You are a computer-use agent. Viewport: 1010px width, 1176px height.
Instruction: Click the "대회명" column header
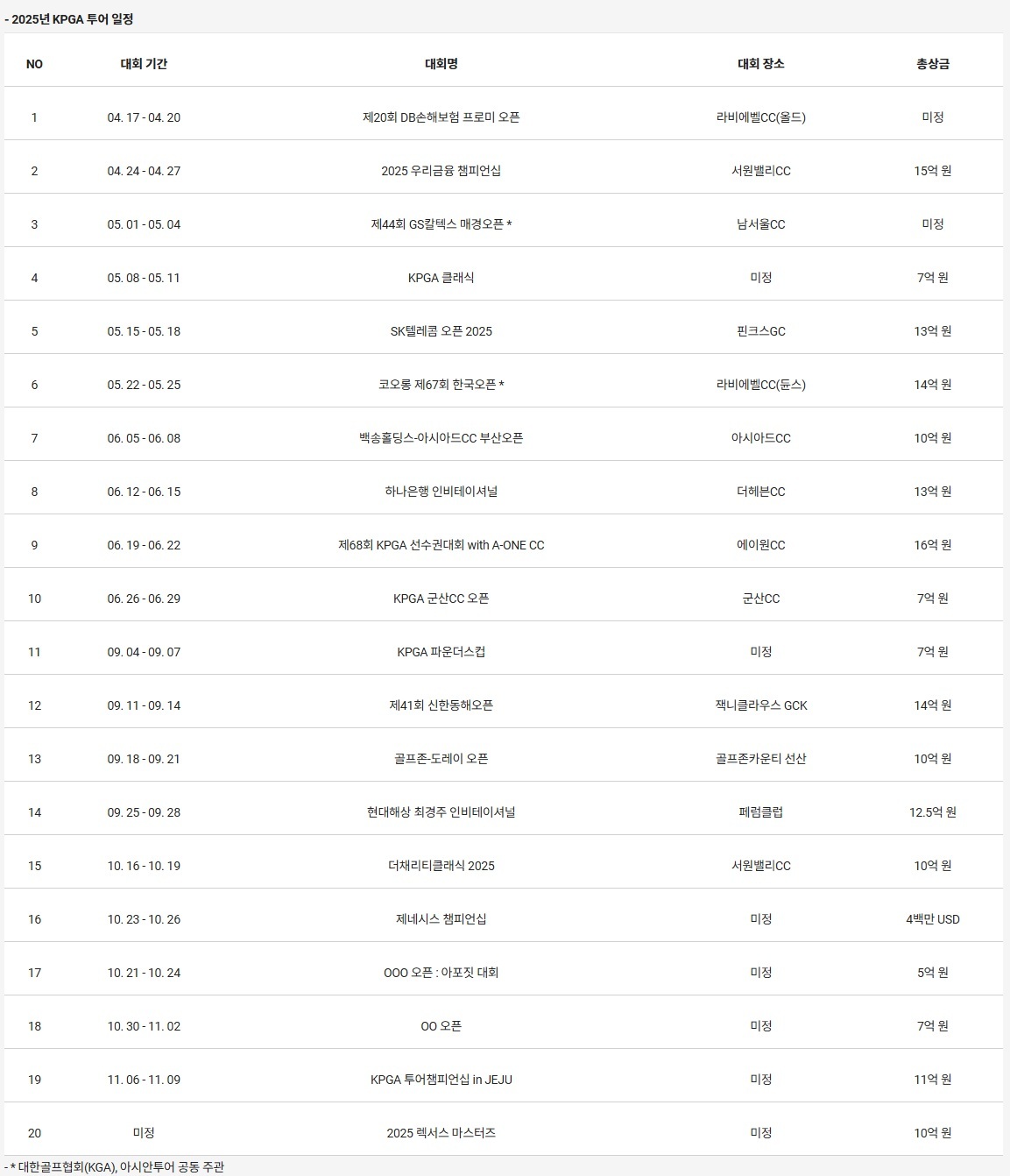[441, 64]
